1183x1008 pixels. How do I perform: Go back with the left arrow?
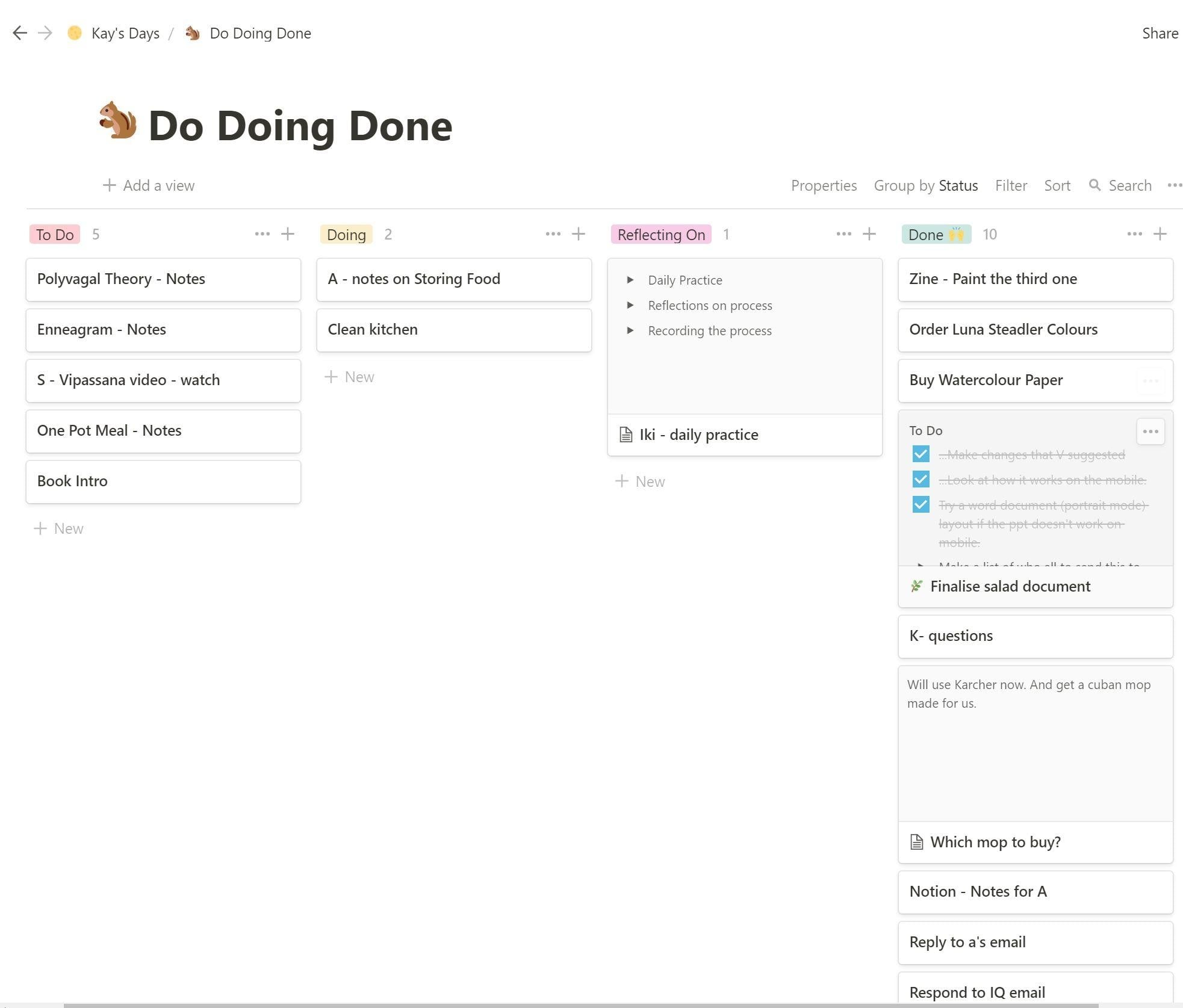20,33
